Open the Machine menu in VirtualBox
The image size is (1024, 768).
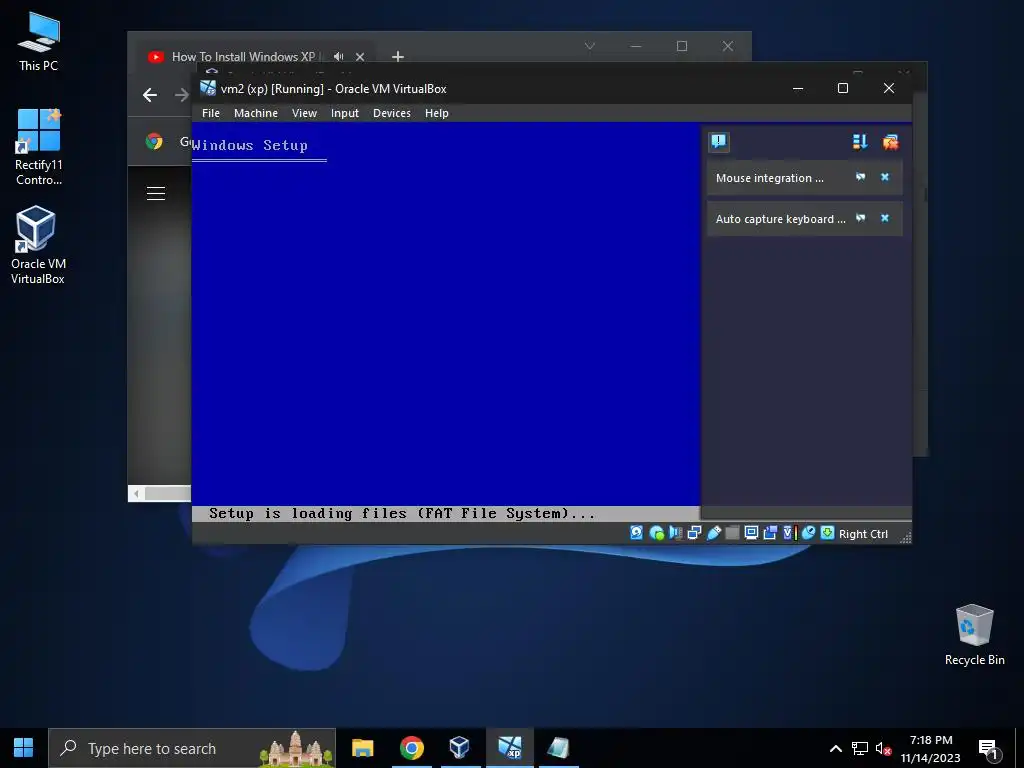pos(256,113)
